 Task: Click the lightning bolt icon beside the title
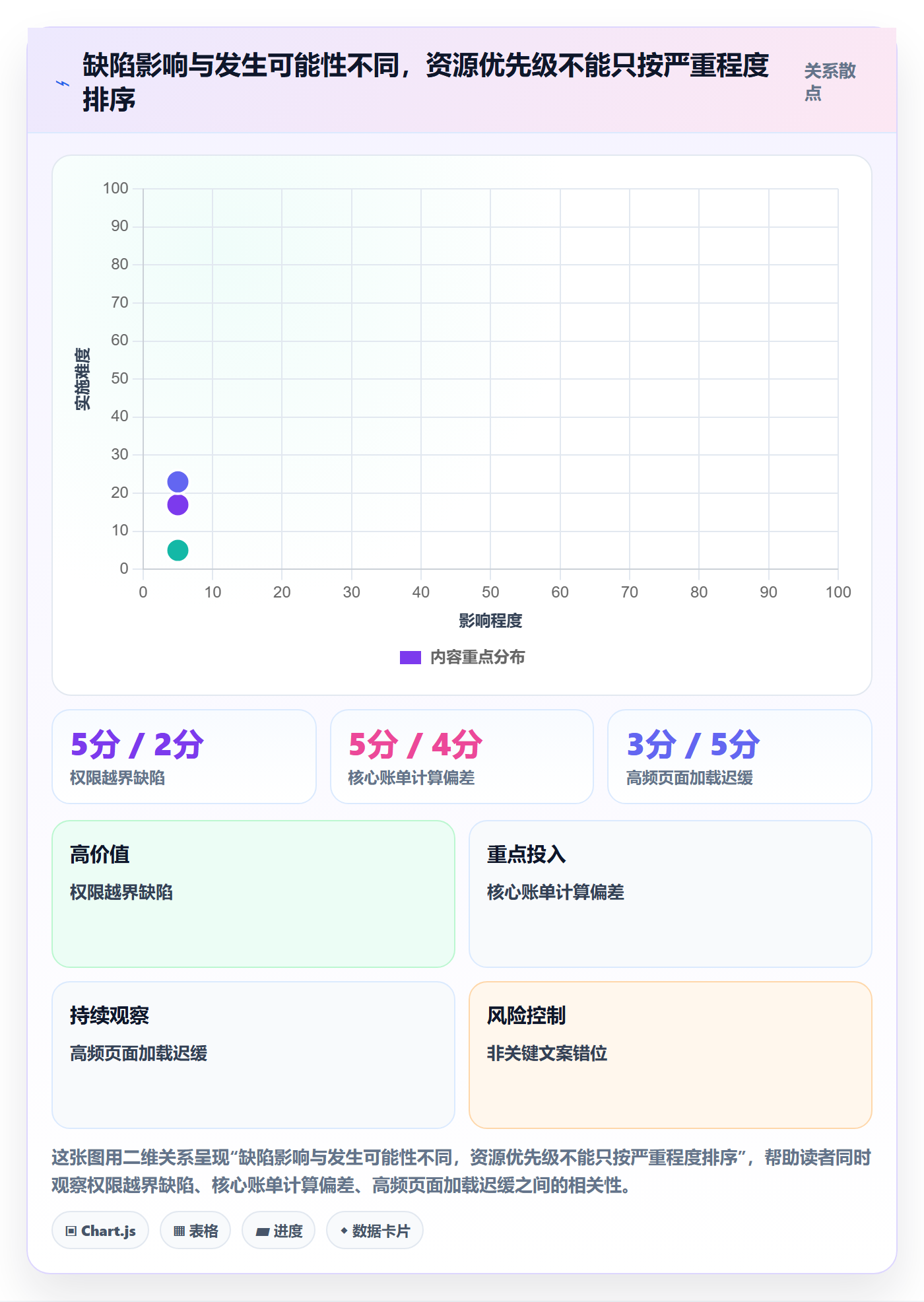pos(63,83)
